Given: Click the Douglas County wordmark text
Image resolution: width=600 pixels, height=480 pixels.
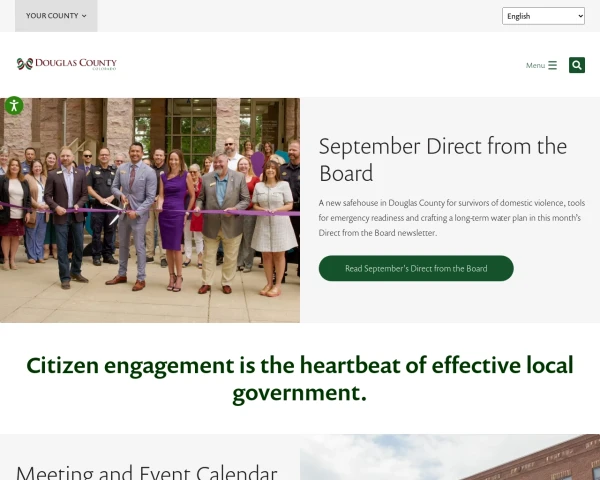Looking at the screenshot, I should coord(76,63).
